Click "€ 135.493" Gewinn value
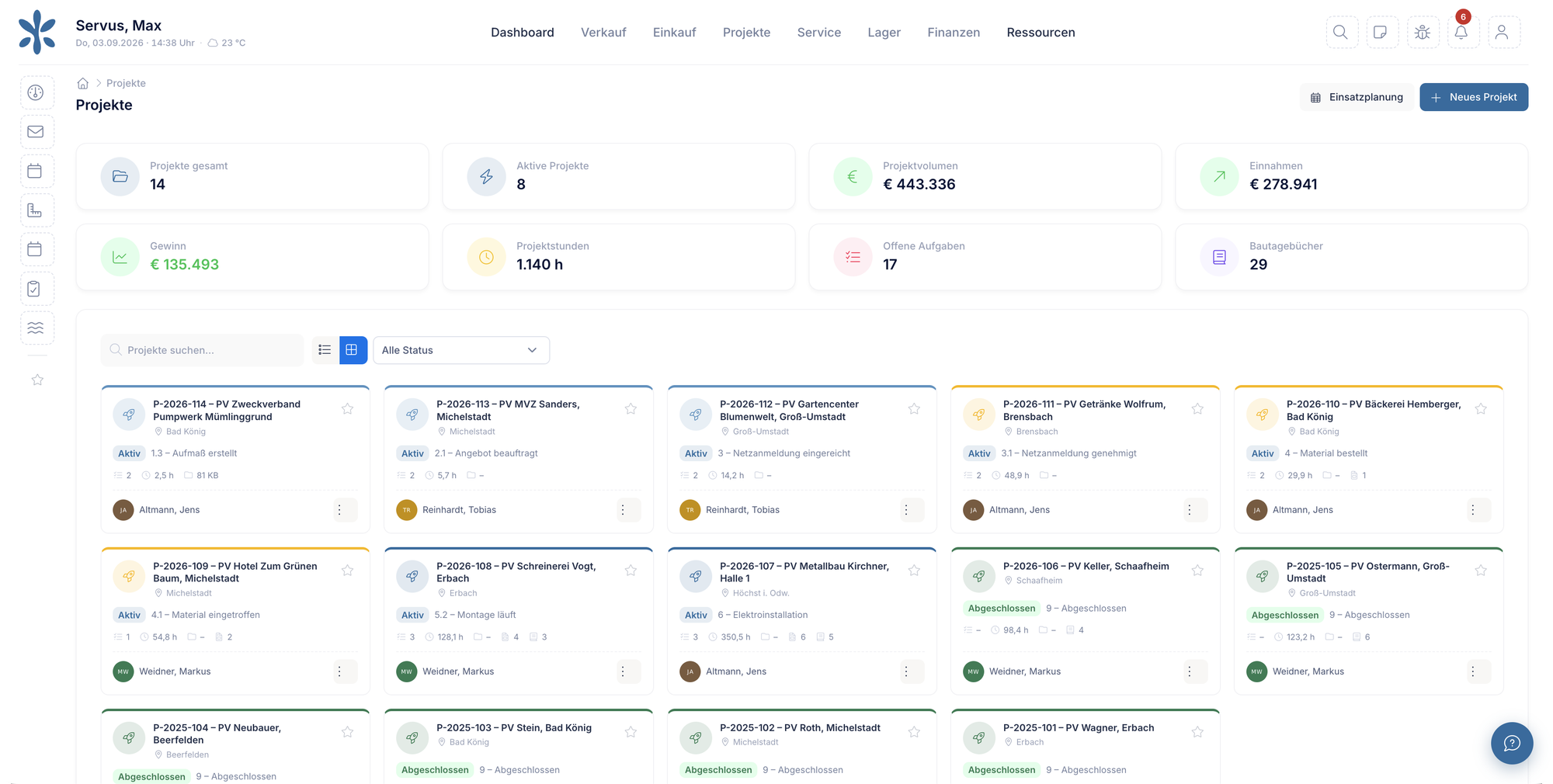This screenshot has height=784, width=1553. click(x=184, y=264)
